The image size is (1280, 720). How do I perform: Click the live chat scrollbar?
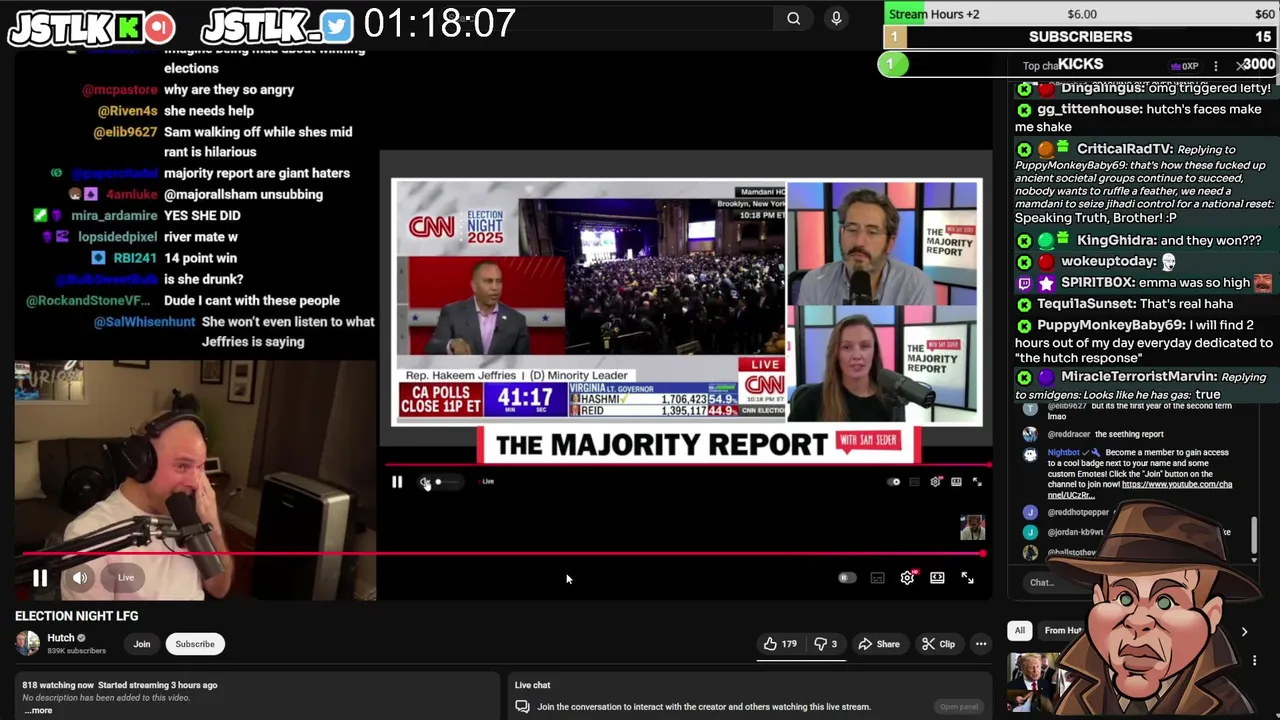(1254, 535)
